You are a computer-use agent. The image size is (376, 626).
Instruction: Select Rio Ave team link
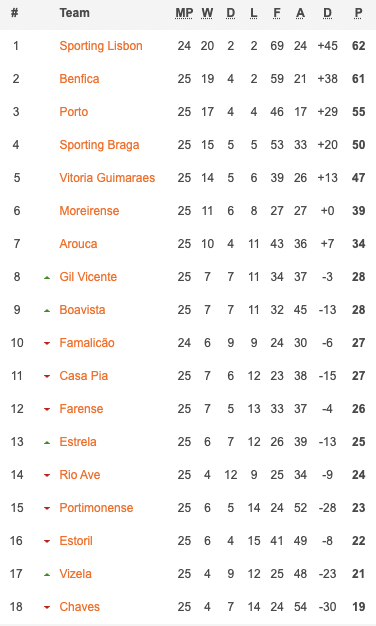[80, 475]
